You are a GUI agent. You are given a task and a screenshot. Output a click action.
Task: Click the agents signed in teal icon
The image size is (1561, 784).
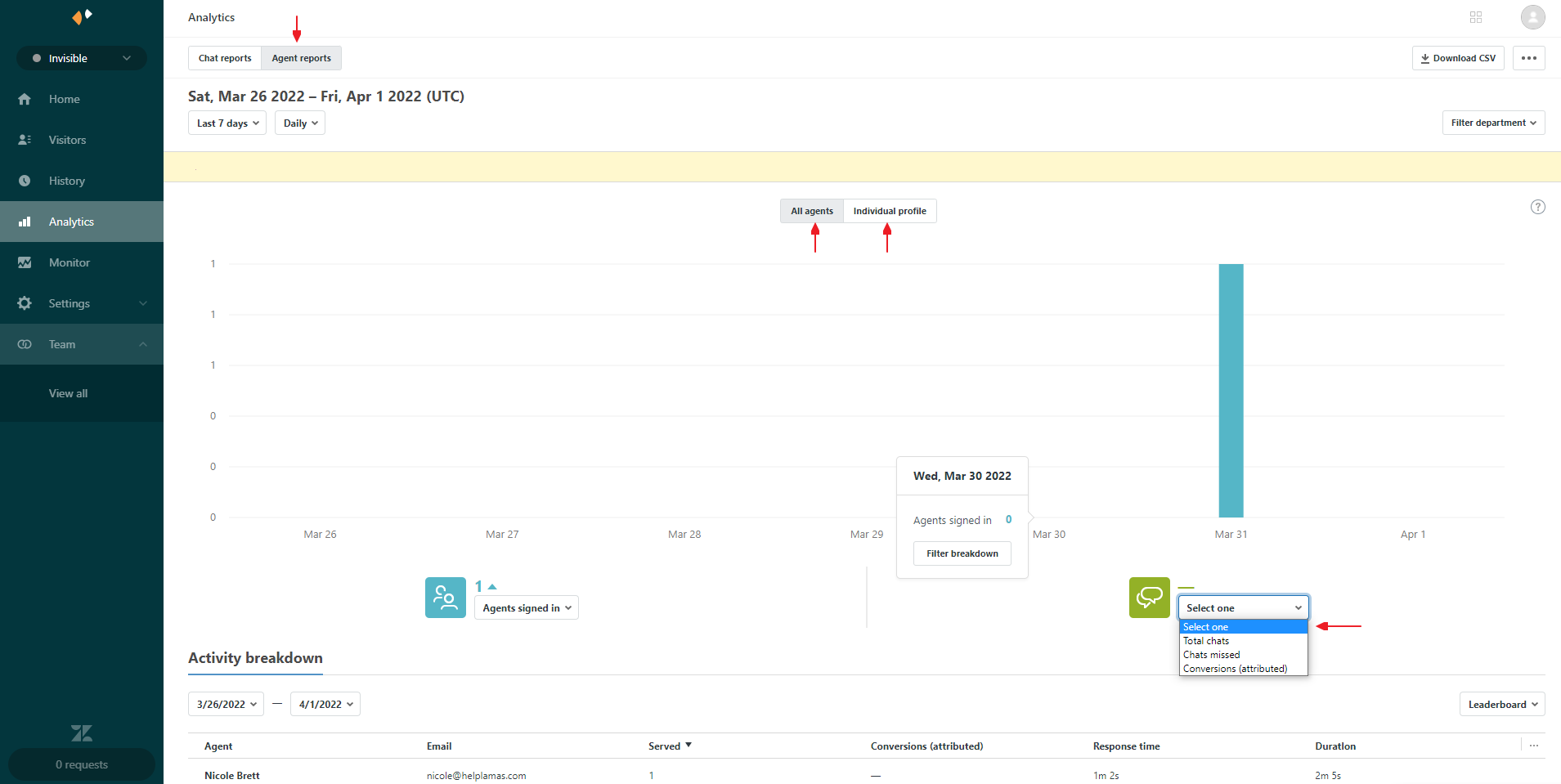tap(446, 598)
